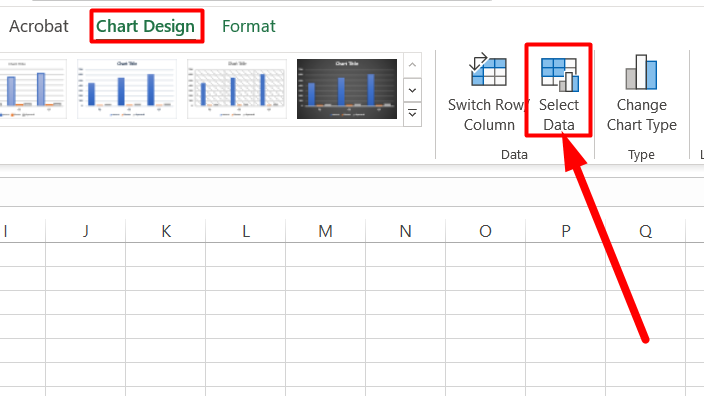
Task: Select column O header
Action: 485,231
